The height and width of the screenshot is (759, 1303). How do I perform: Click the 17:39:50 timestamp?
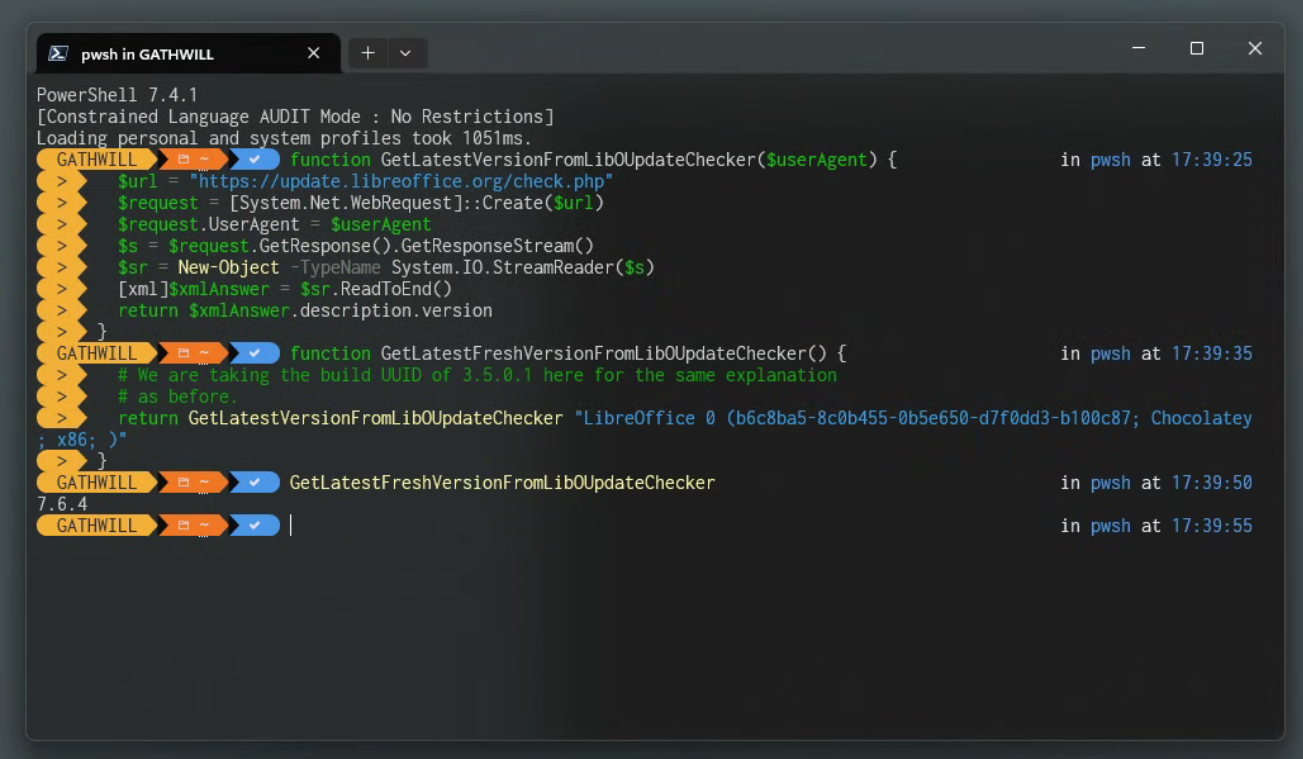click(1211, 483)
